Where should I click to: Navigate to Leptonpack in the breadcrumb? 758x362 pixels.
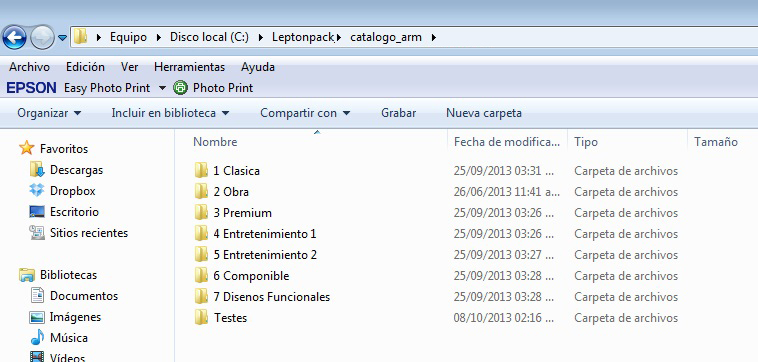pyautogui.click(x=303, y=37)
